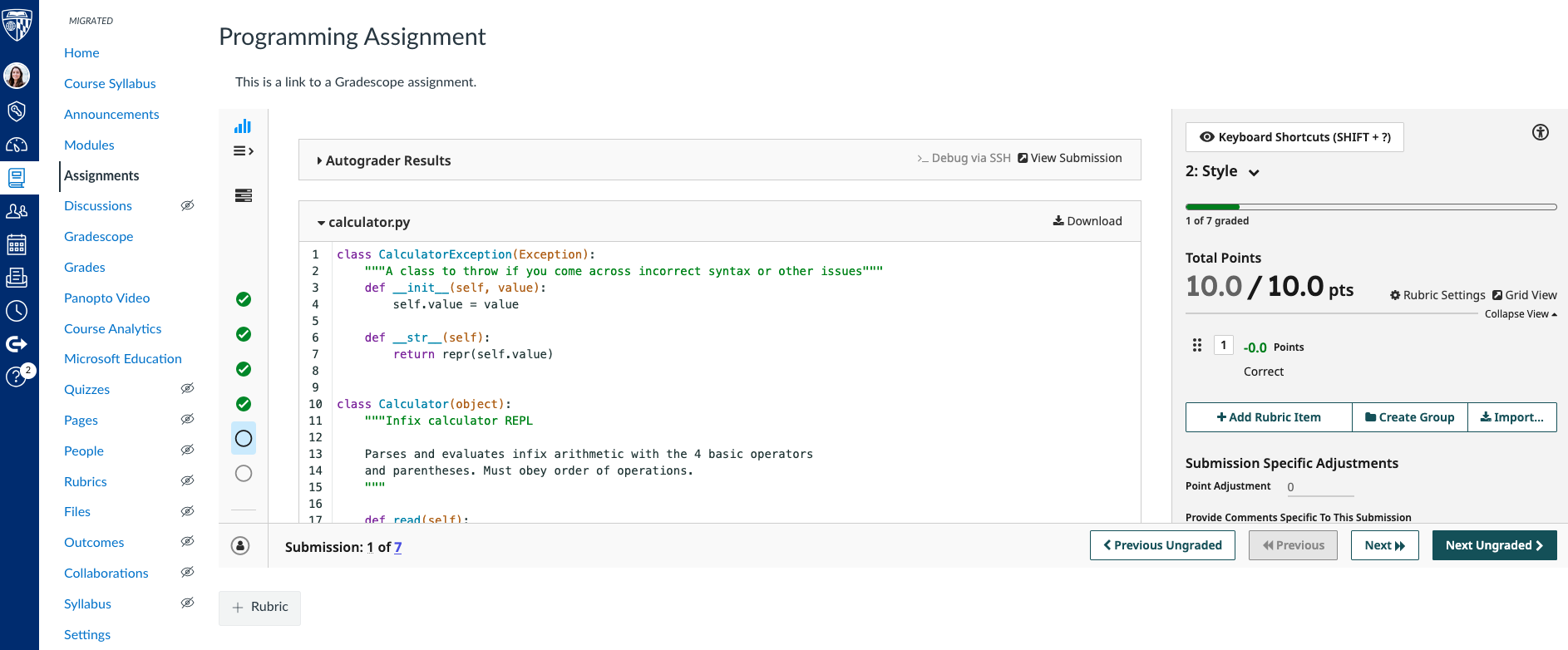Open Gradescope in course menu
This screenshot has height=650, width=1568.
tap(98, 236)
